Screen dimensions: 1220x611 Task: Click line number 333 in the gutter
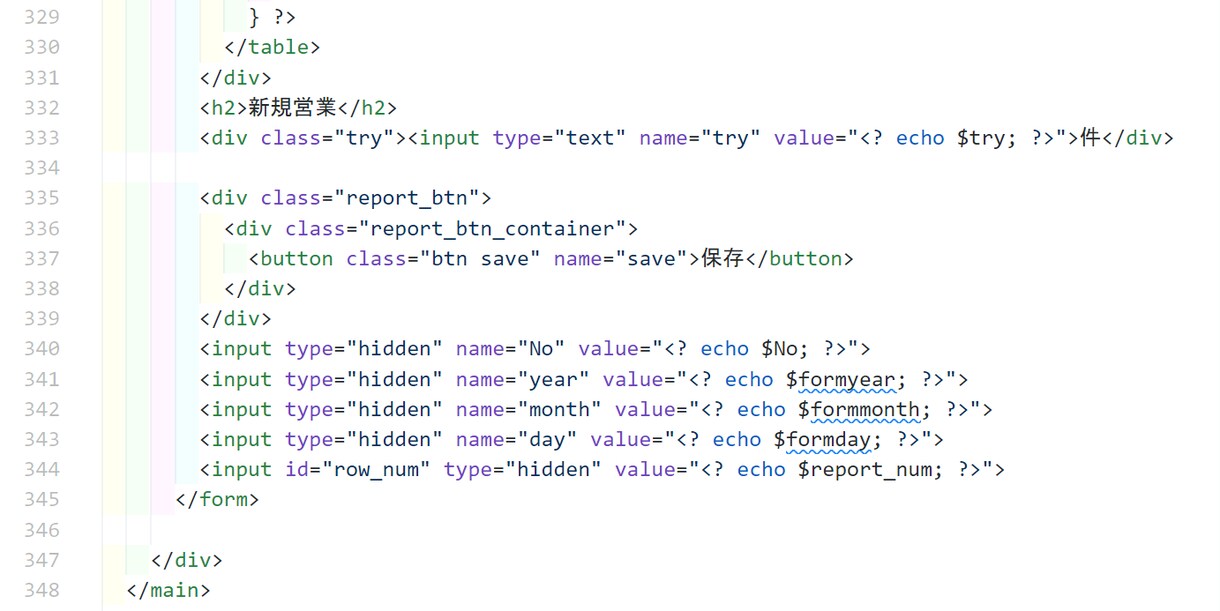(x=42, y=137)
